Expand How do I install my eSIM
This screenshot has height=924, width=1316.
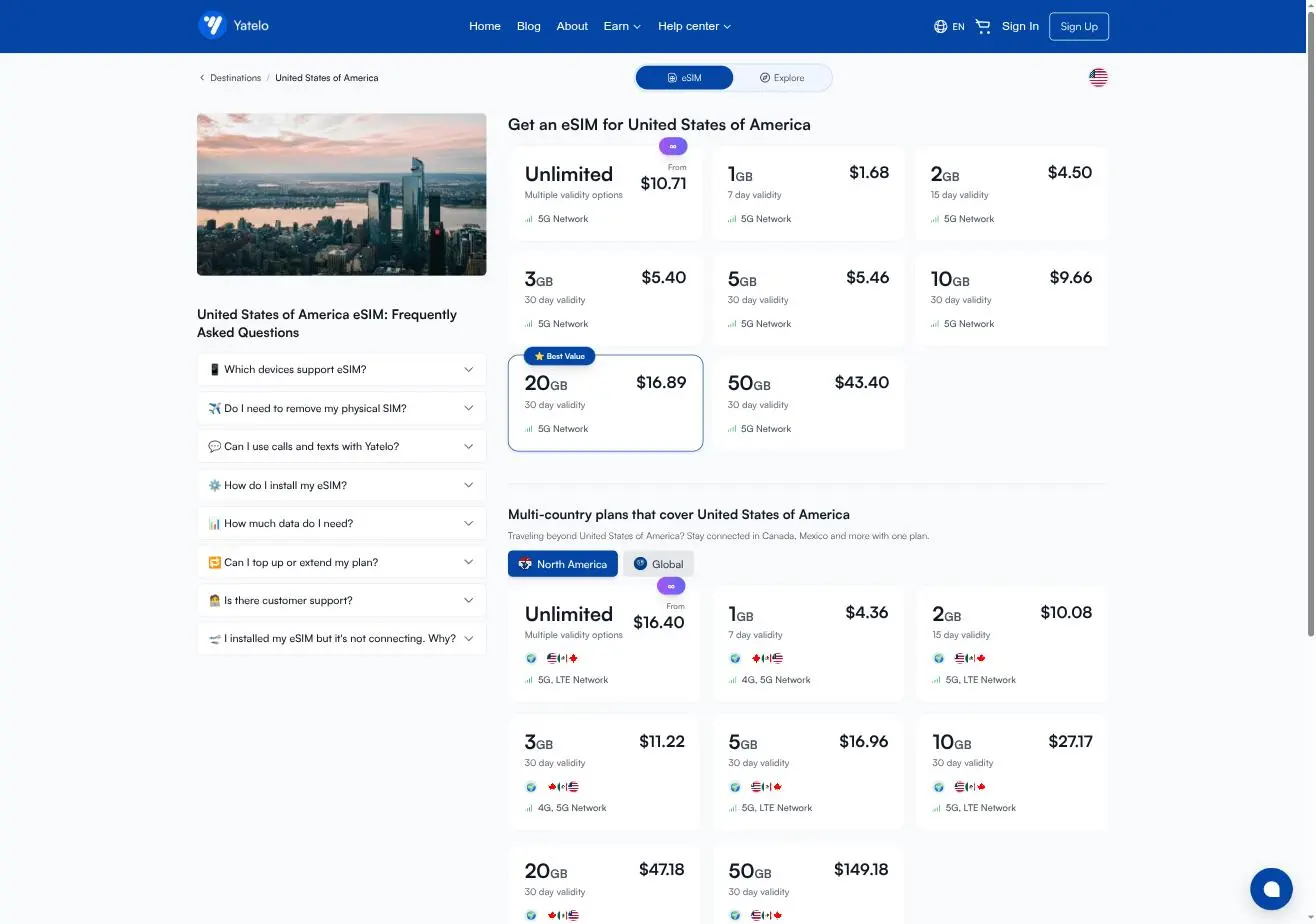342,485
